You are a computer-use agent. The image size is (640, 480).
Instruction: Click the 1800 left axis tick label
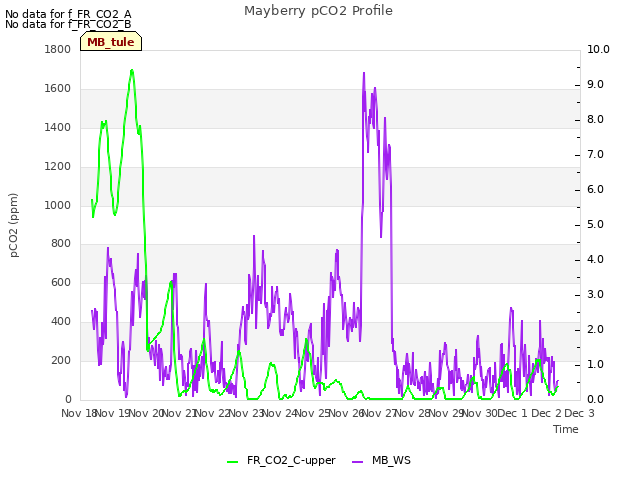pyautogui.click(x=58, y=49)
